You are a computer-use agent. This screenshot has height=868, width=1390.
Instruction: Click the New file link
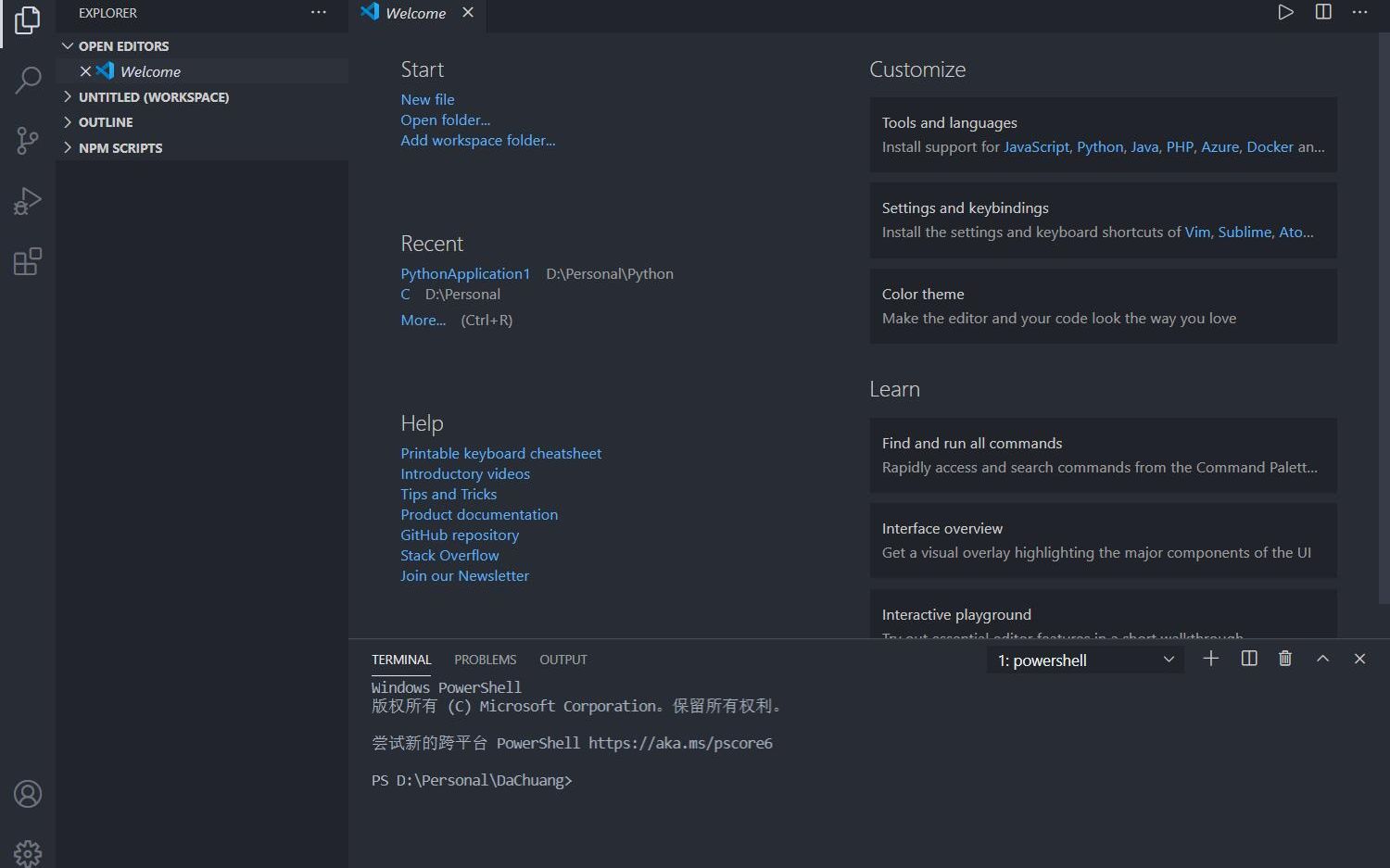(x=427, y=99)
